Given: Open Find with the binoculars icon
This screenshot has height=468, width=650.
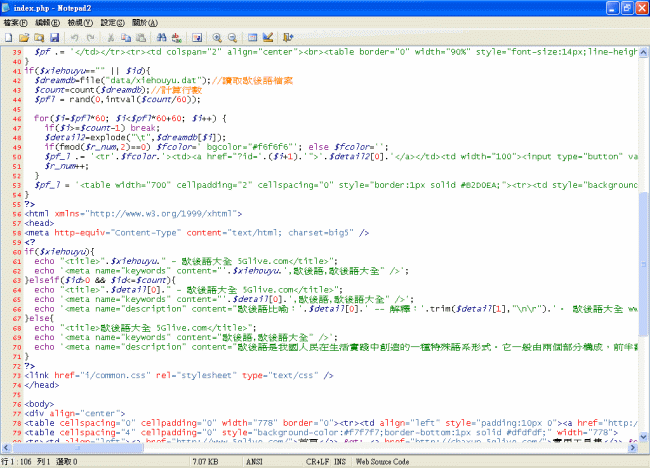Looking at the screenshot, I should point(161,37).
